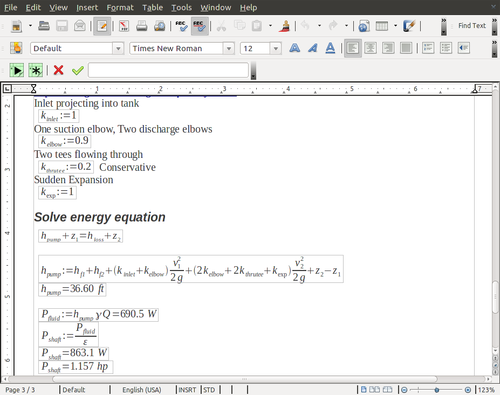Open the Format menu
Image resolution: width=500 pixels, height=395 pixels.
(120, 7)
